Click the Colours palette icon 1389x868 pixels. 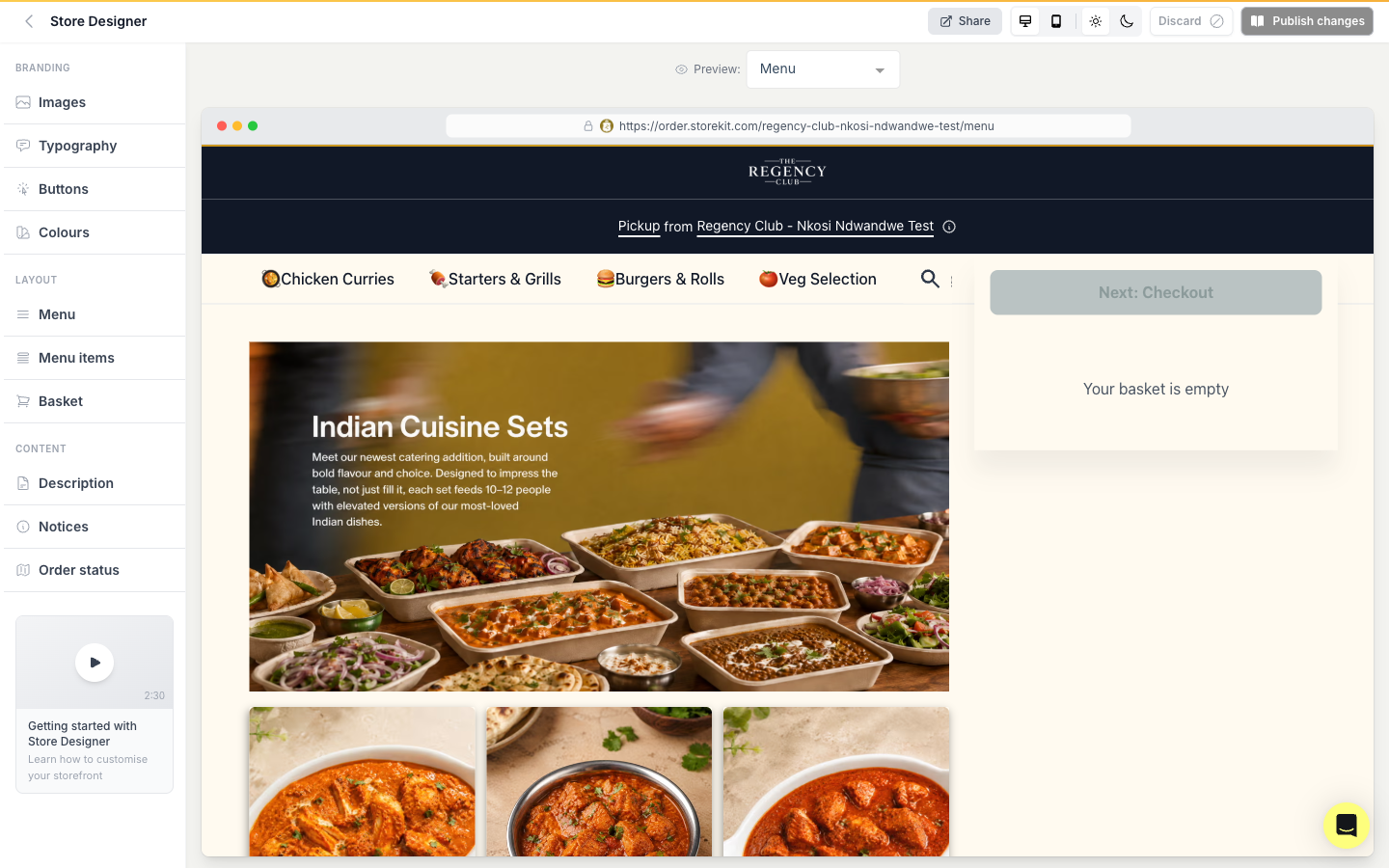[x=23, y=232]
